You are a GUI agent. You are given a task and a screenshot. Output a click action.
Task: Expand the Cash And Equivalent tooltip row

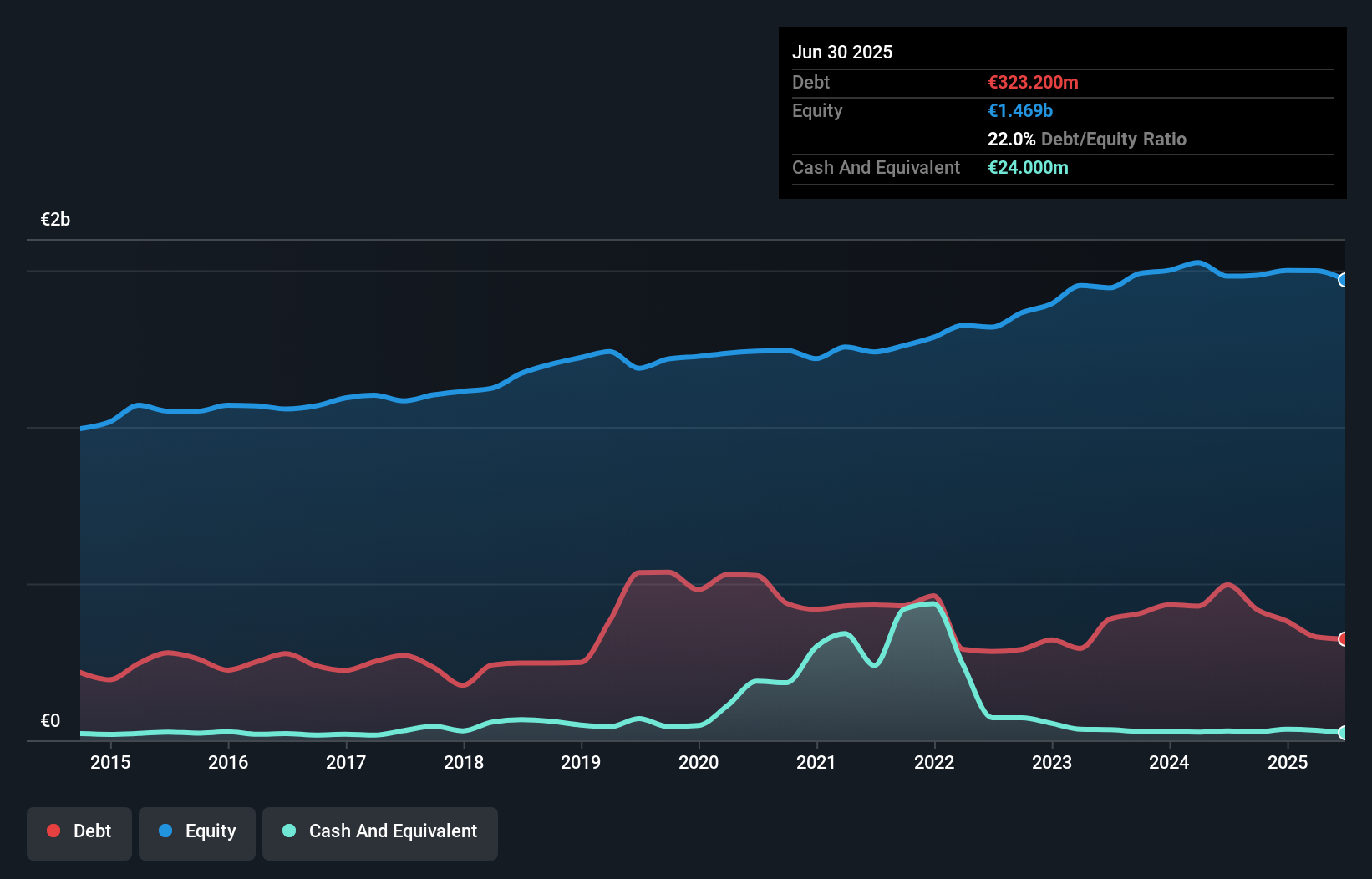coord(875,167)
